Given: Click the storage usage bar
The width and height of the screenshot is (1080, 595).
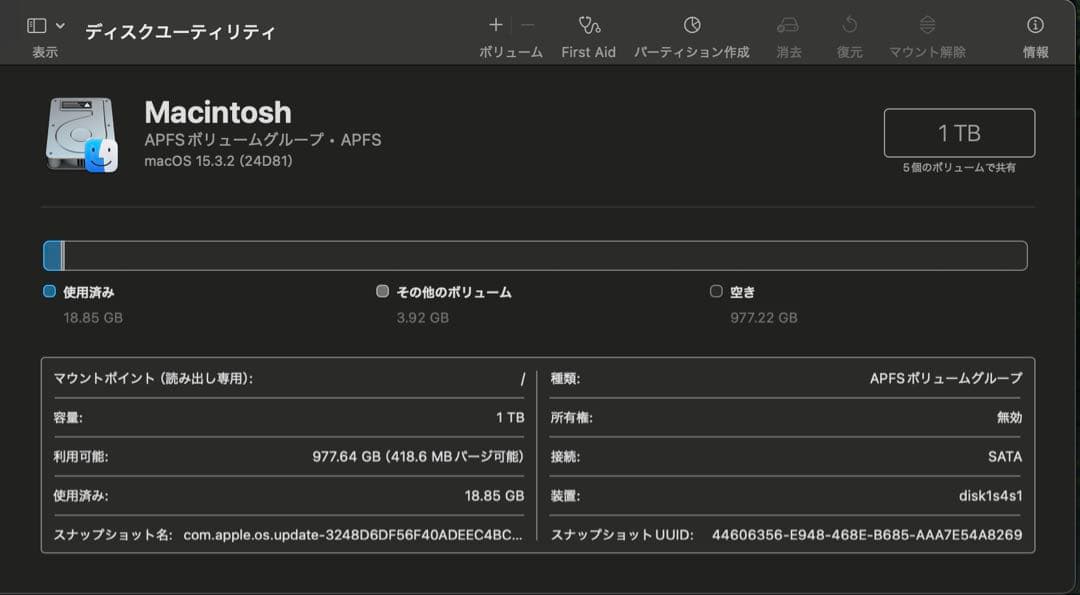Looking at the screenshot, I should [535, 255].
